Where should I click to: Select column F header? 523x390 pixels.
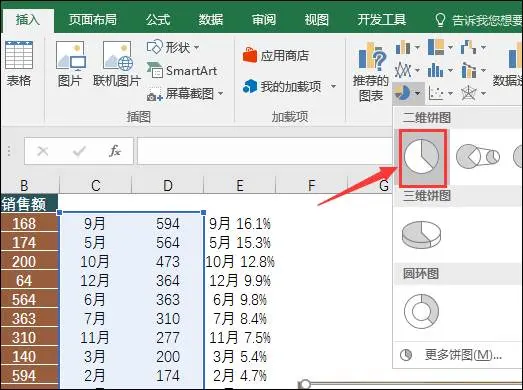[312, 185]
